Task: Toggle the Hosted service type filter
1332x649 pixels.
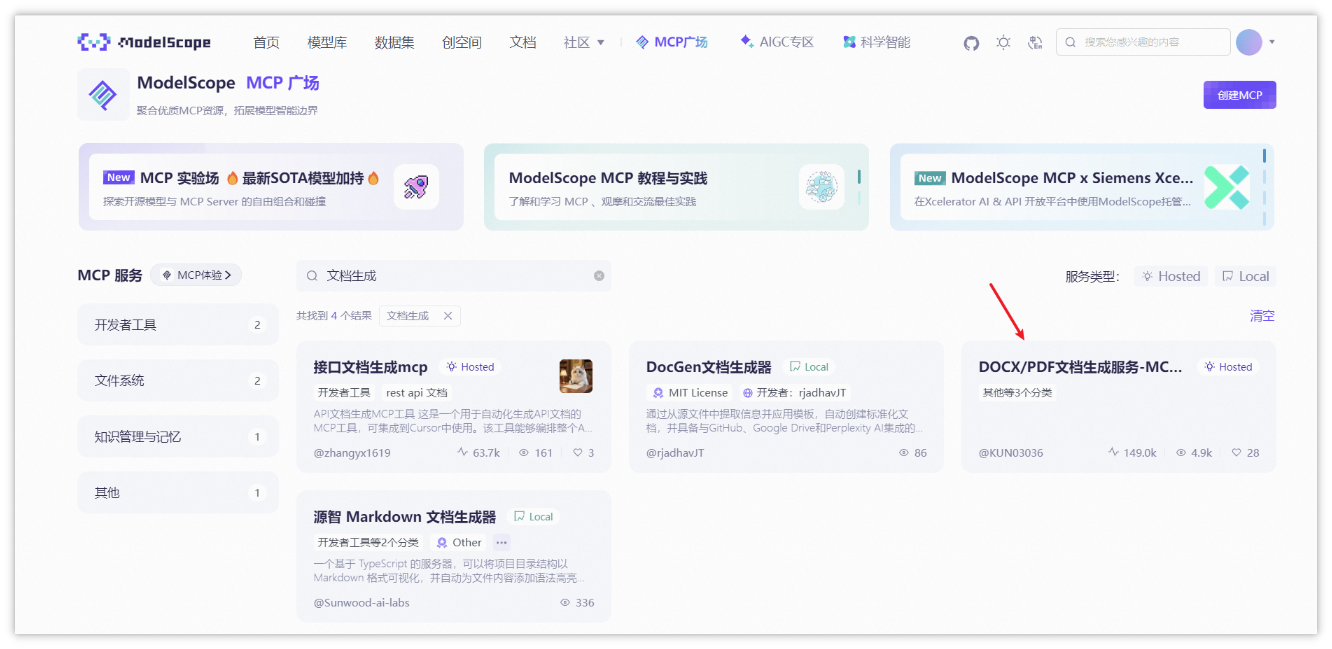Action: (x=1171, y=276)
